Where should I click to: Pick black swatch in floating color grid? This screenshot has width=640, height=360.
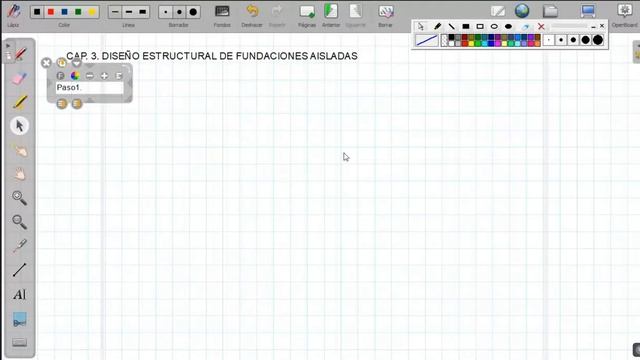click(451, 37)
